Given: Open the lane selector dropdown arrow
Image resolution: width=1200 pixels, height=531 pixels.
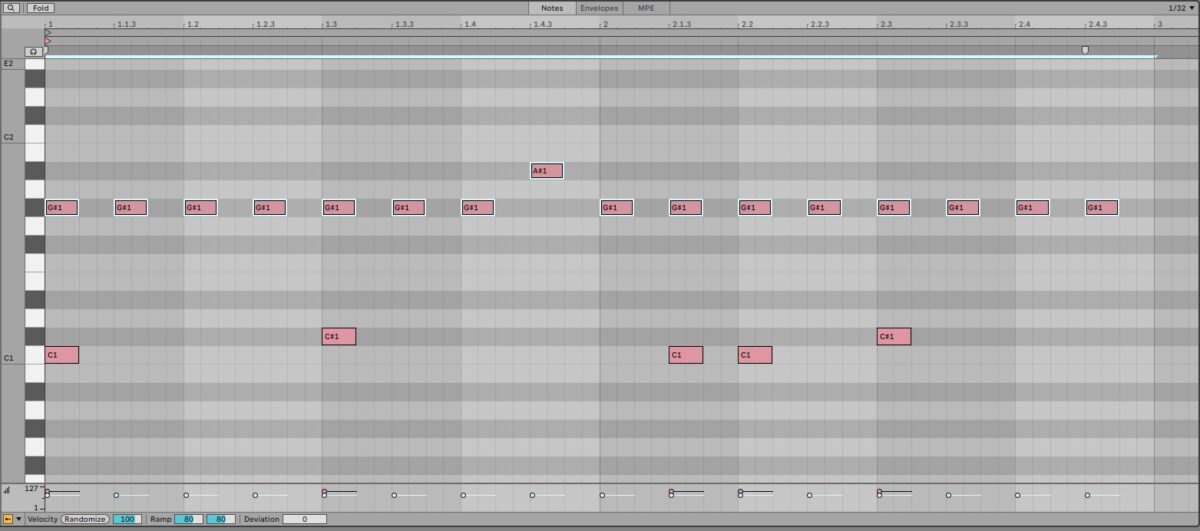Looking at the screenshot, I should pyautogui.click(x=19, y=519).
